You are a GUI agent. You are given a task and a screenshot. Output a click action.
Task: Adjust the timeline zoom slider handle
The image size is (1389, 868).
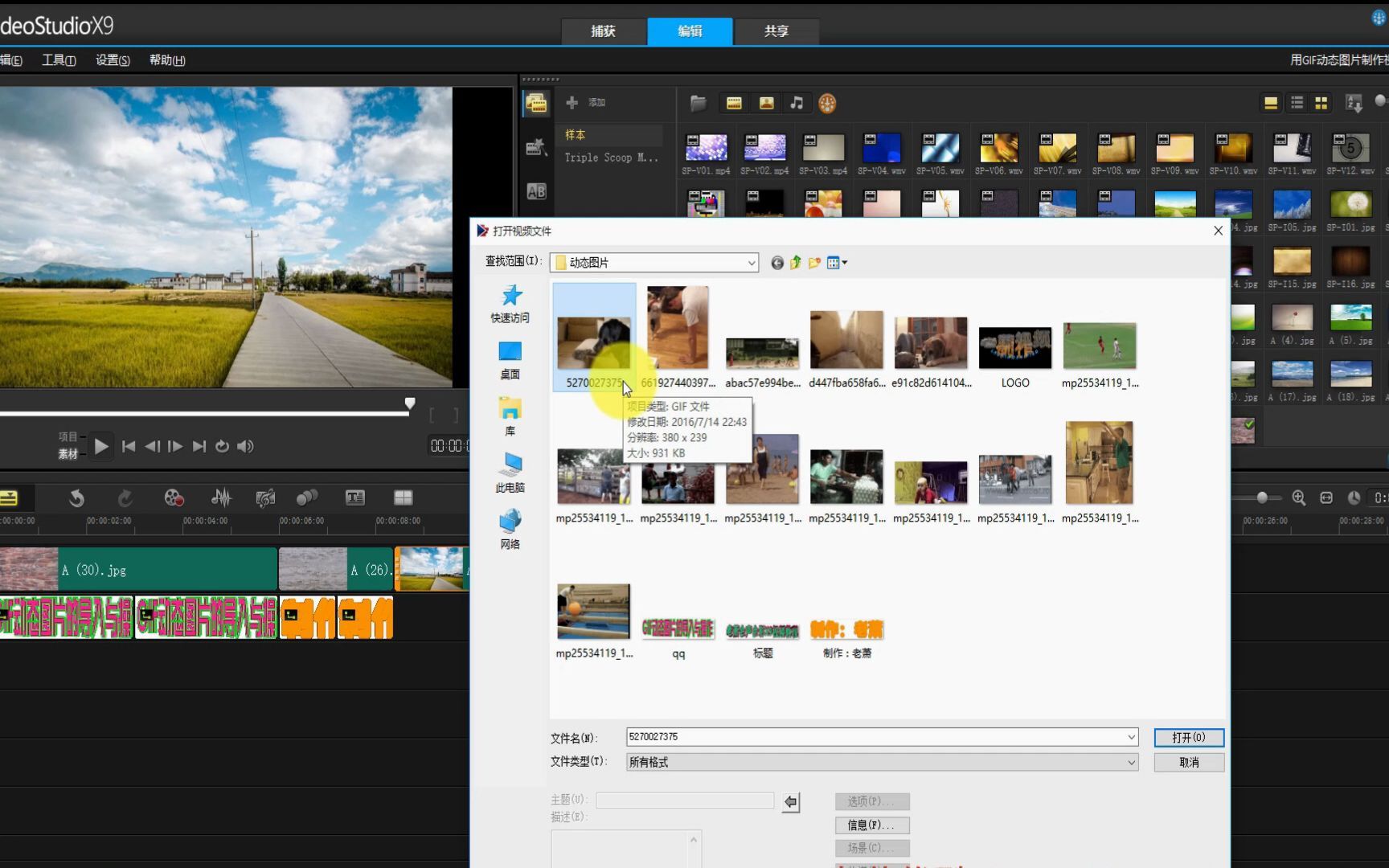[1262, 497]
